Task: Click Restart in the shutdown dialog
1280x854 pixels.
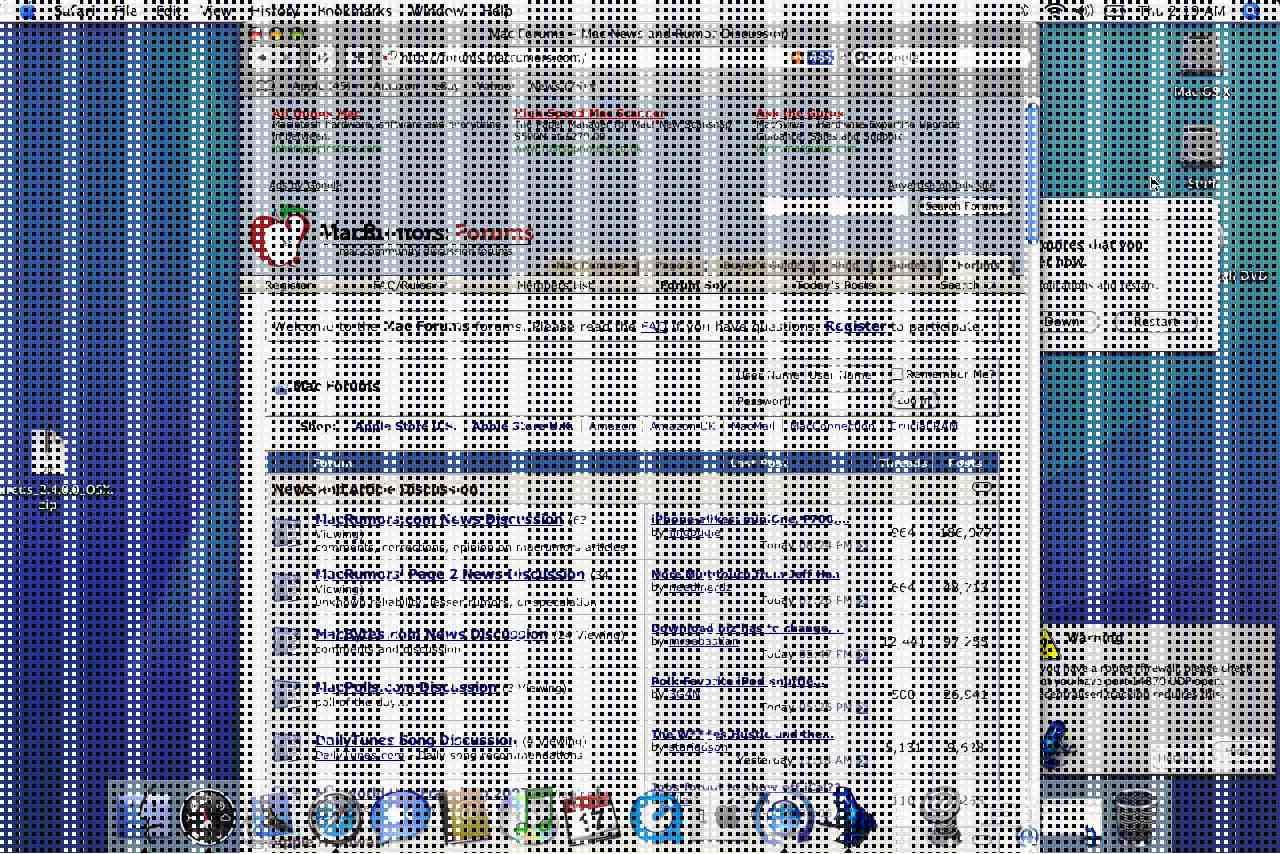Action: click(x=1157, y=322)
